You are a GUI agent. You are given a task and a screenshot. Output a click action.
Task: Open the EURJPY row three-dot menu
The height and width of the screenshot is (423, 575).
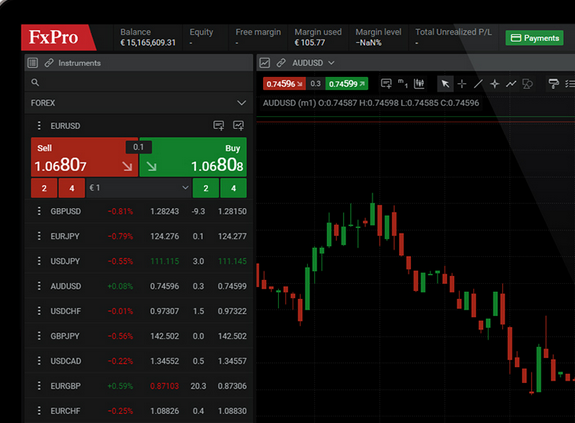[39, 236]
